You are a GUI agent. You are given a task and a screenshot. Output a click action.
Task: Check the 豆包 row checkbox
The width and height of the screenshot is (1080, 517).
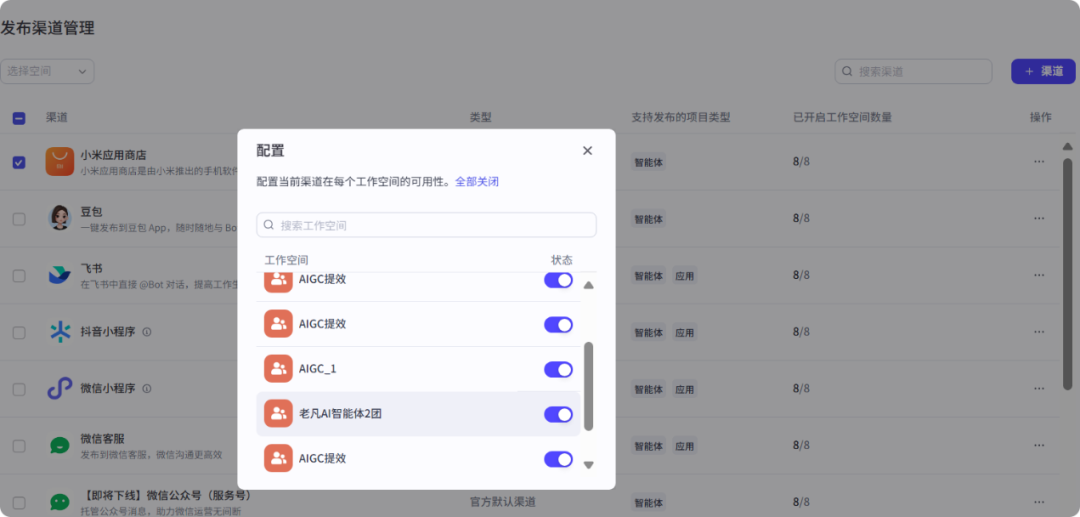(19, 219)
